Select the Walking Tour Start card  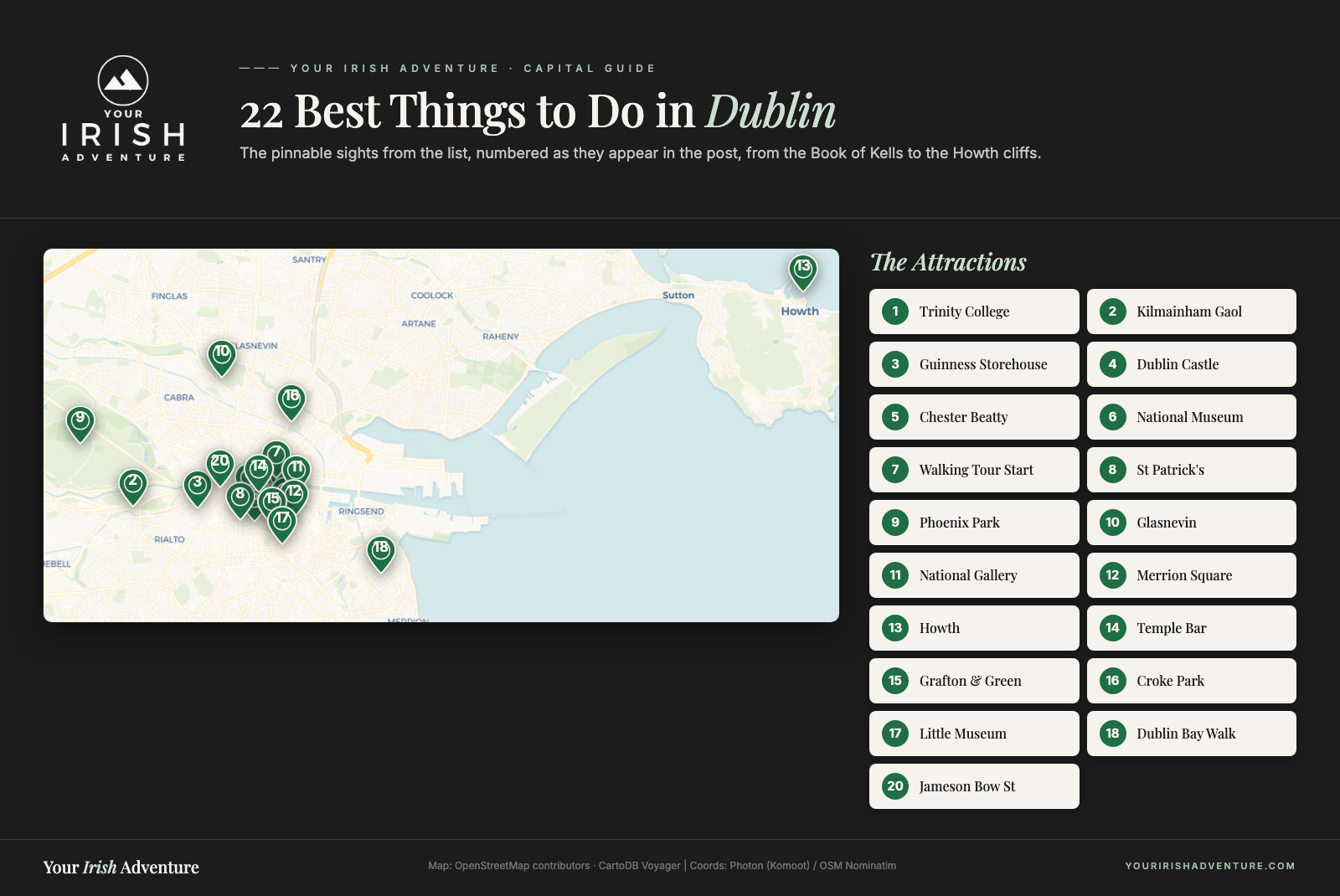pyautogui.click(x=974, y=470)
